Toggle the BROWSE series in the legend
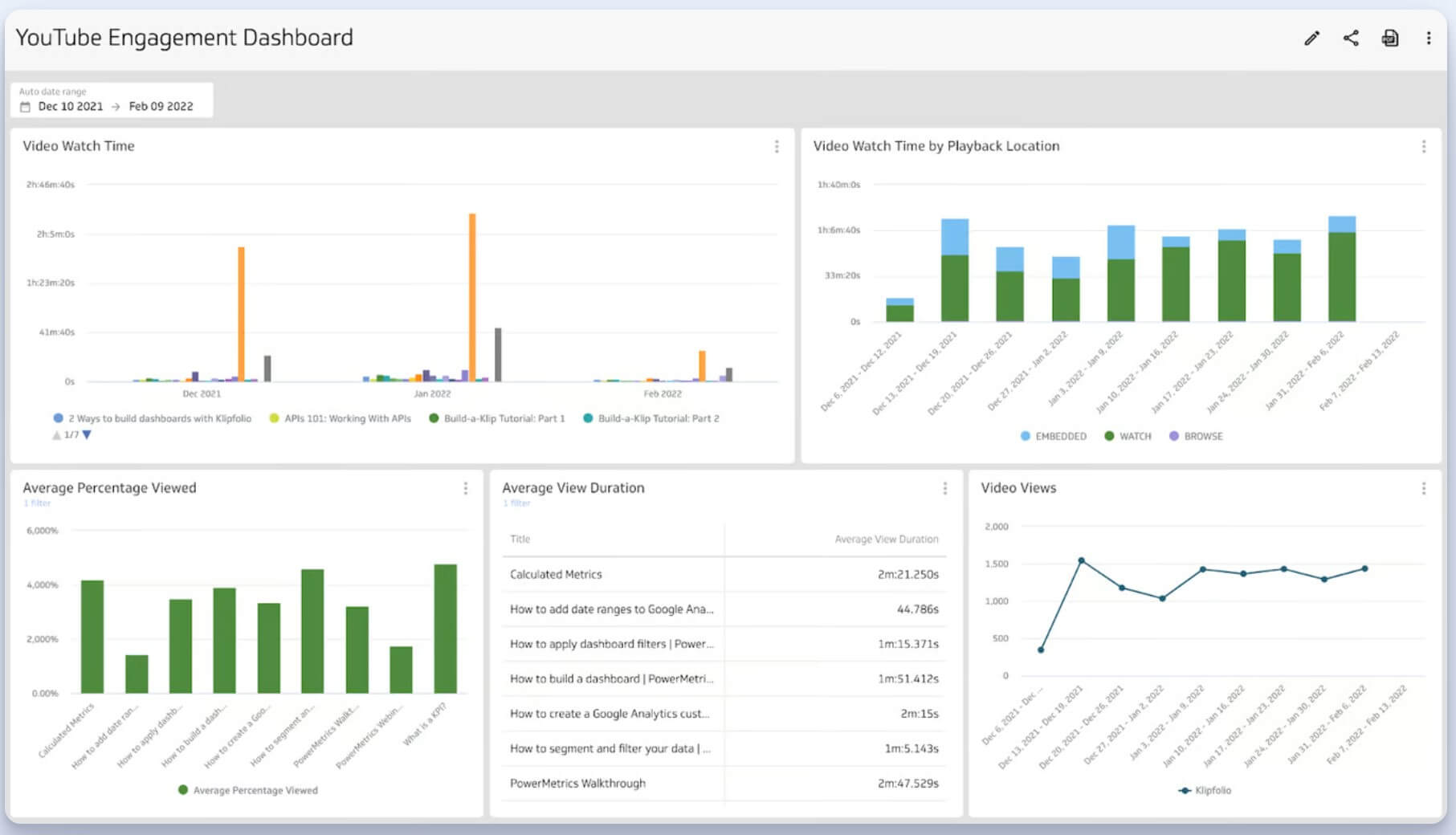The height and width of the screenshot is (835, 1456). 1196,436
